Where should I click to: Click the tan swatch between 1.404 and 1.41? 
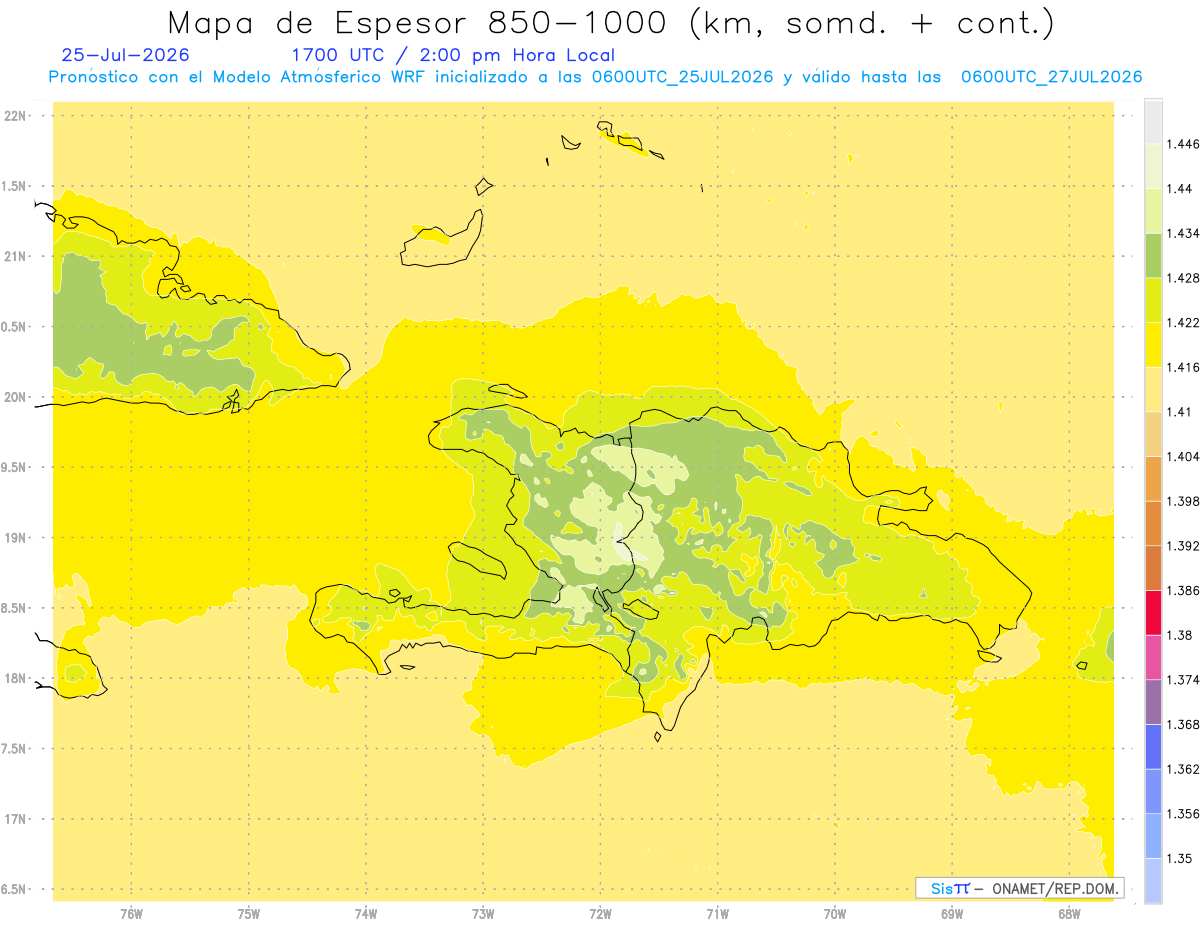pyautogui.click(x=1153, y=434)
